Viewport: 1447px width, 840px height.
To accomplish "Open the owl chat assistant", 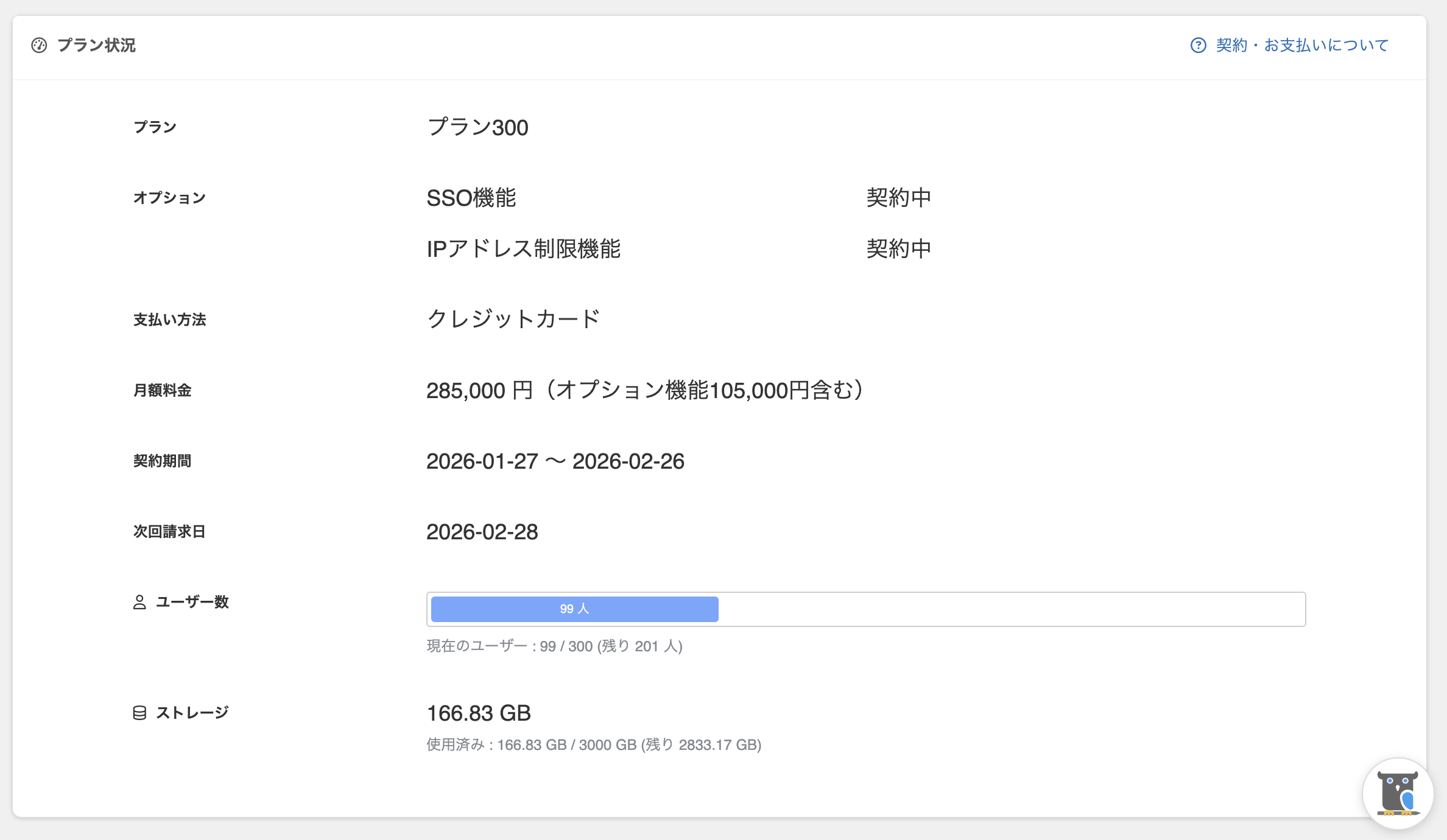I will (x=1398, y=793).
